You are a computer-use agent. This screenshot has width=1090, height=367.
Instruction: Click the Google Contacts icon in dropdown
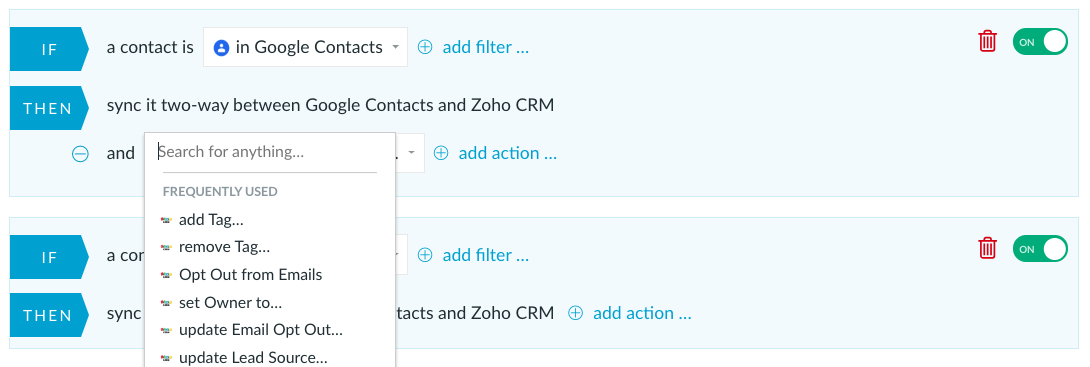pos(222,47)
